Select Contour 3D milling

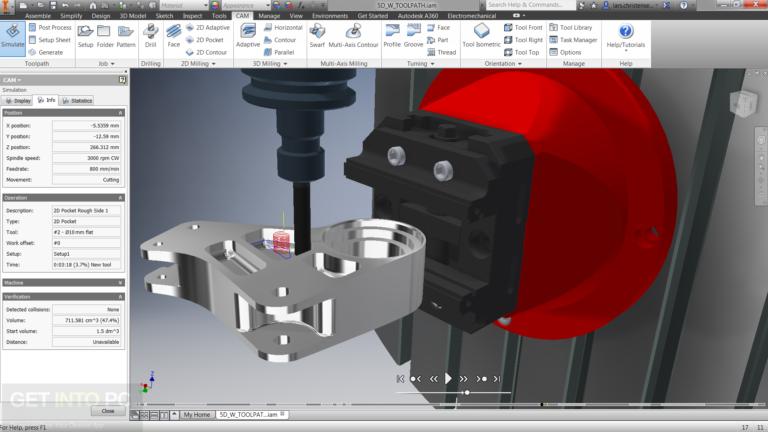click(x=280, y=40)
